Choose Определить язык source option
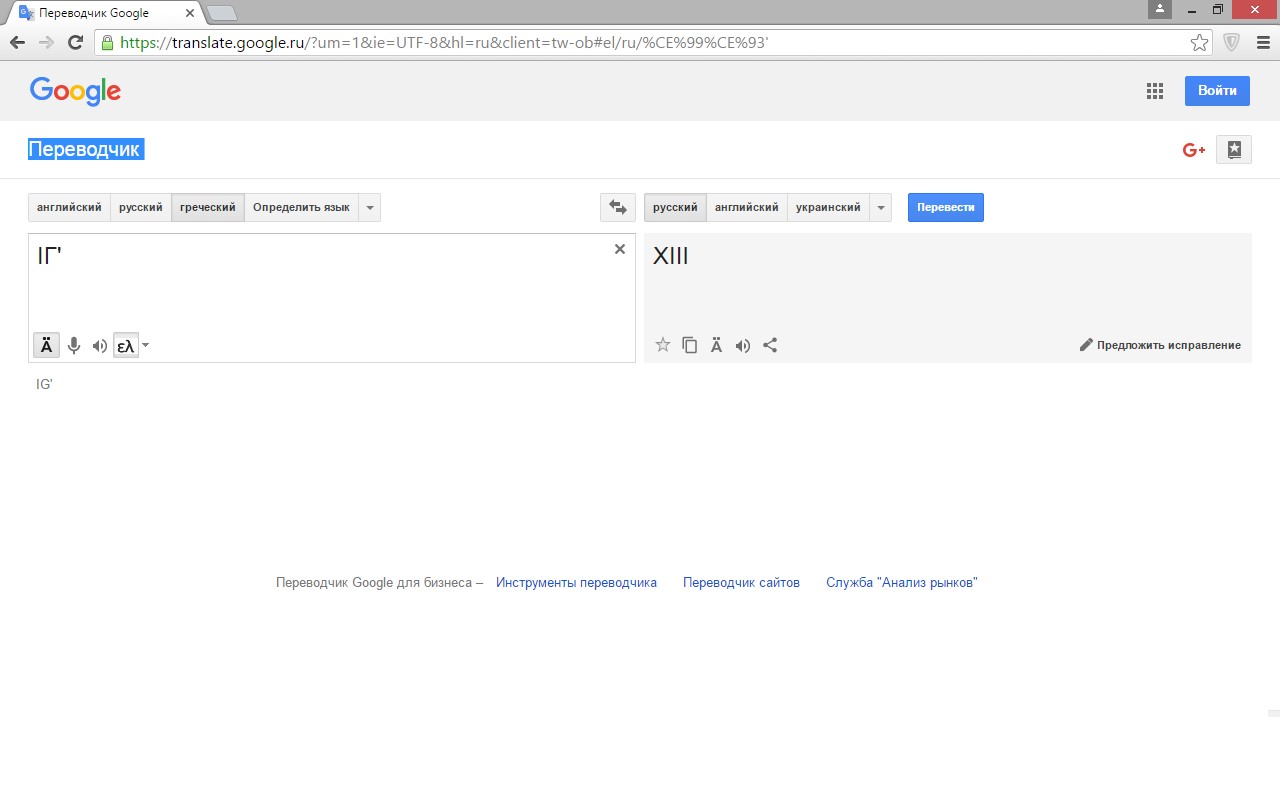This screenshot has height=800, width=1280. click(x=301, y=208)
